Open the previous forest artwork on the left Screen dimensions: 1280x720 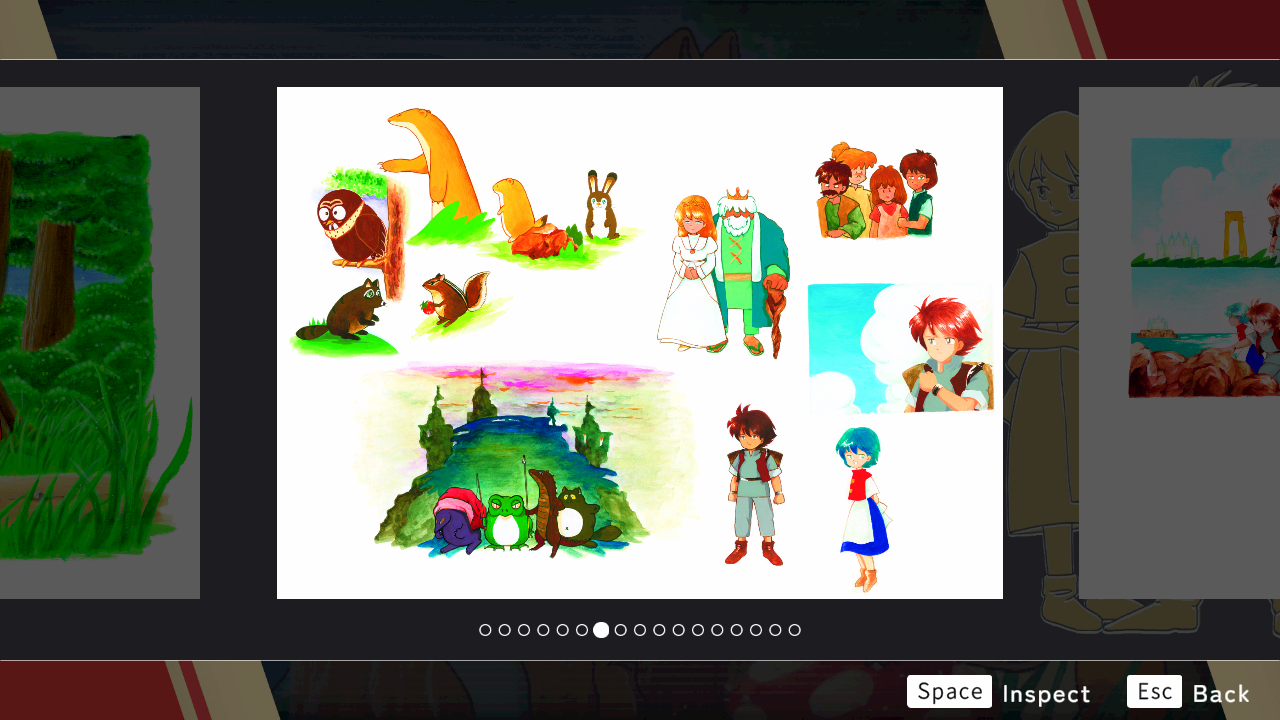click(x=100, y=343)
